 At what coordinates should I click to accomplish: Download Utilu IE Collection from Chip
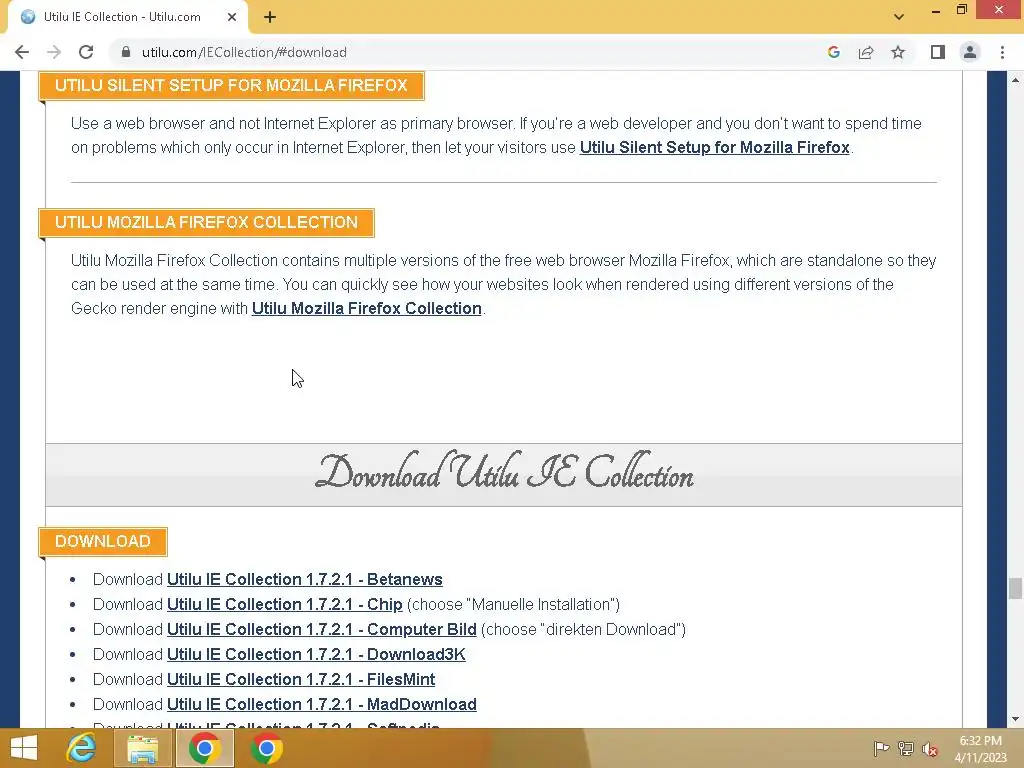coord(285,604)
